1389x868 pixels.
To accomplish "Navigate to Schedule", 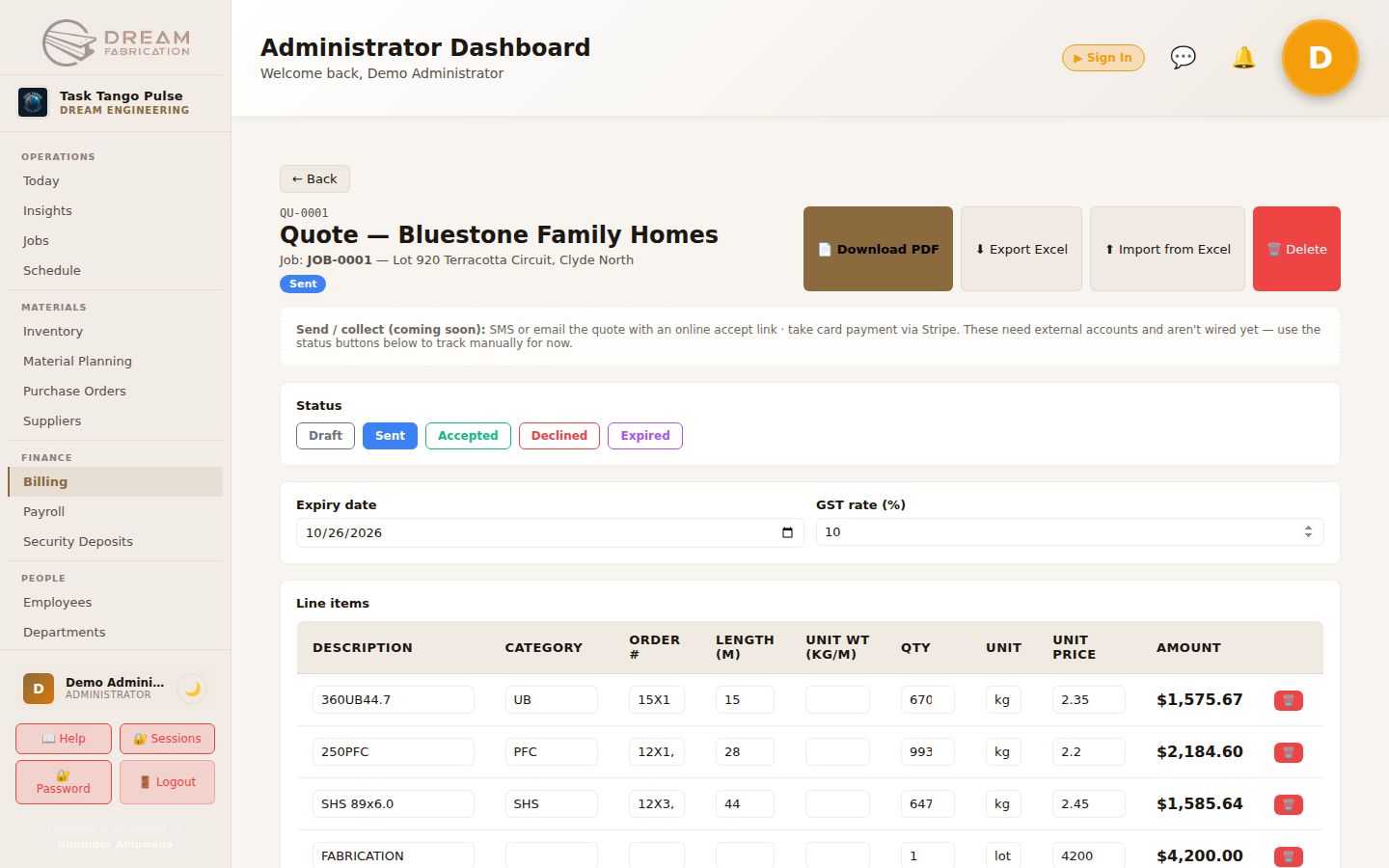I will (115, 270).
